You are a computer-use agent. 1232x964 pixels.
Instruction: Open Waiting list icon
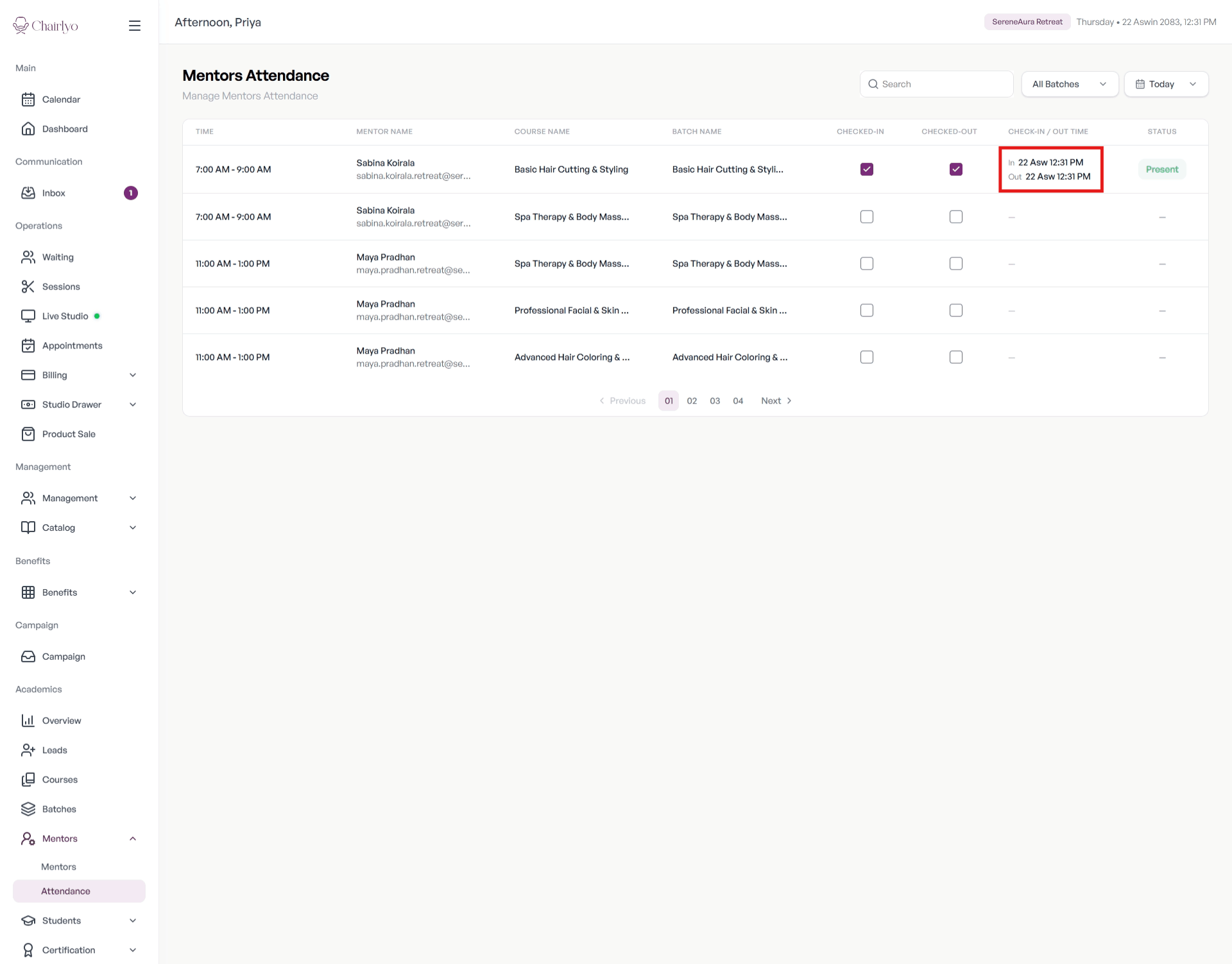click(x=28, y=257)
